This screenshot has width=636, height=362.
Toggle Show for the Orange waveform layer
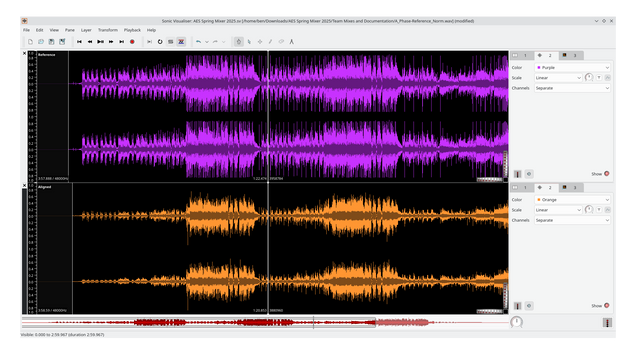click(607, 306)
